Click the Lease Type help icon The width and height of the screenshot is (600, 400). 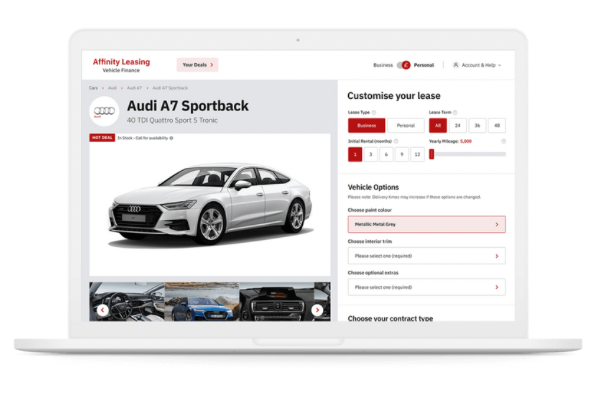click(x=374, y=113)
